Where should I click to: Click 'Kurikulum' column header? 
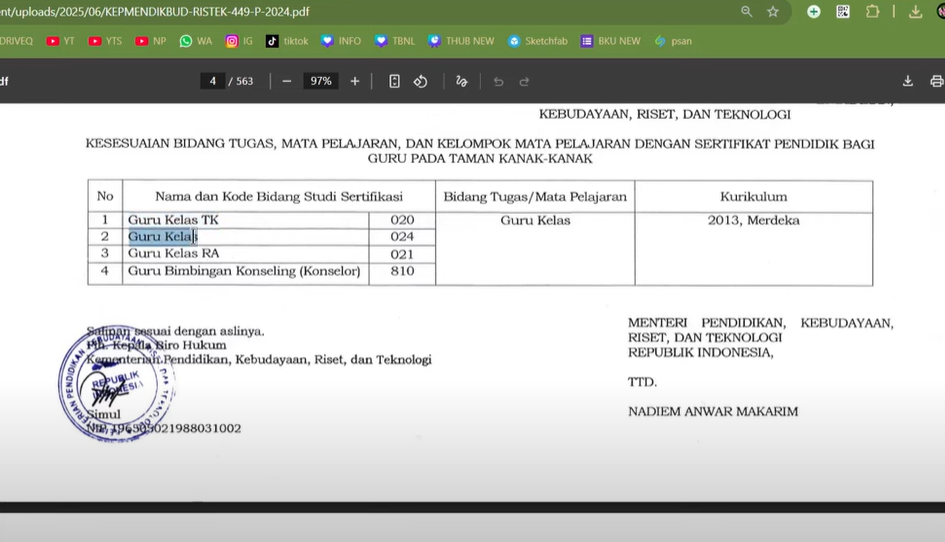coord(753,197)
